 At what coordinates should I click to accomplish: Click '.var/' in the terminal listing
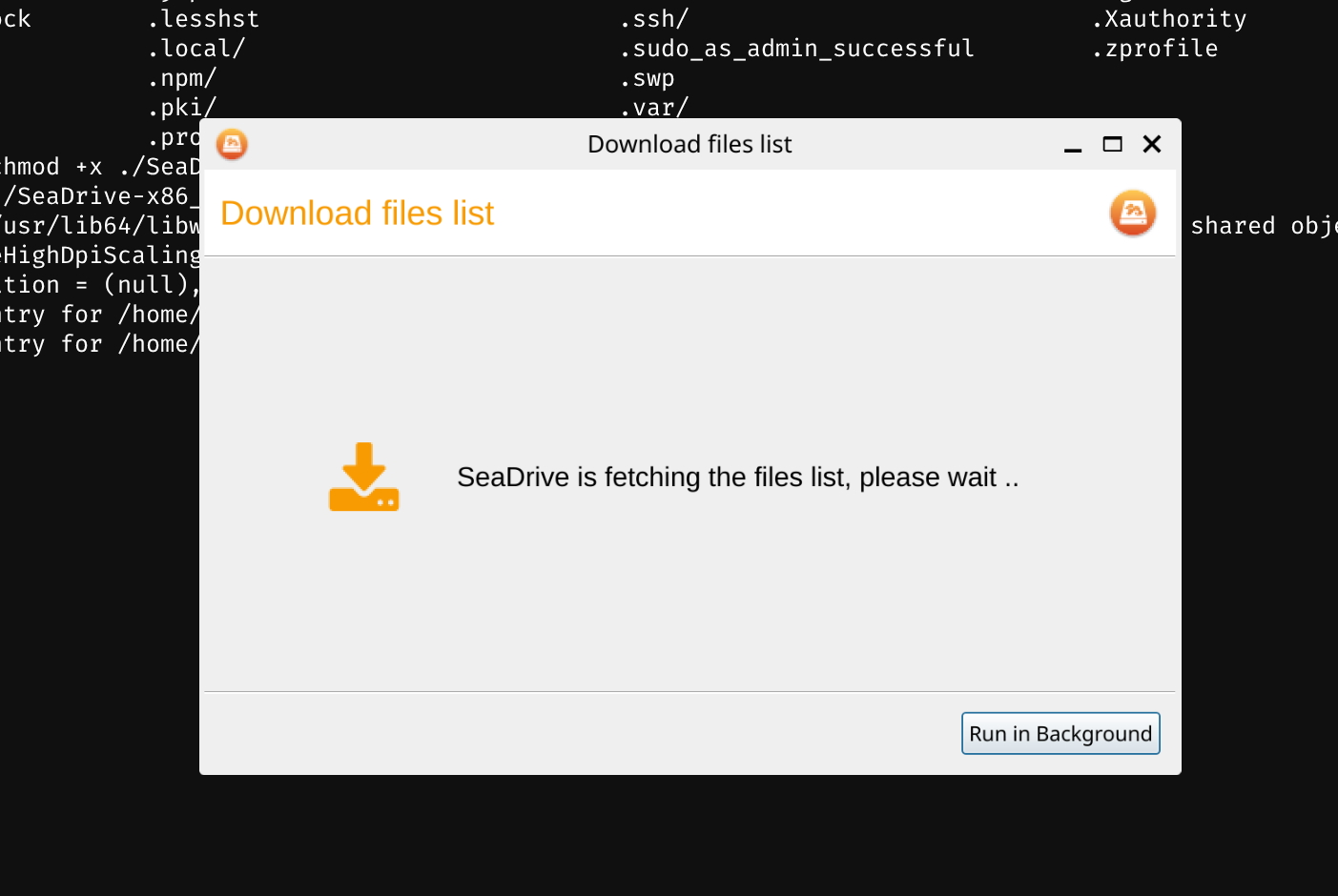(x=654, y=107)
